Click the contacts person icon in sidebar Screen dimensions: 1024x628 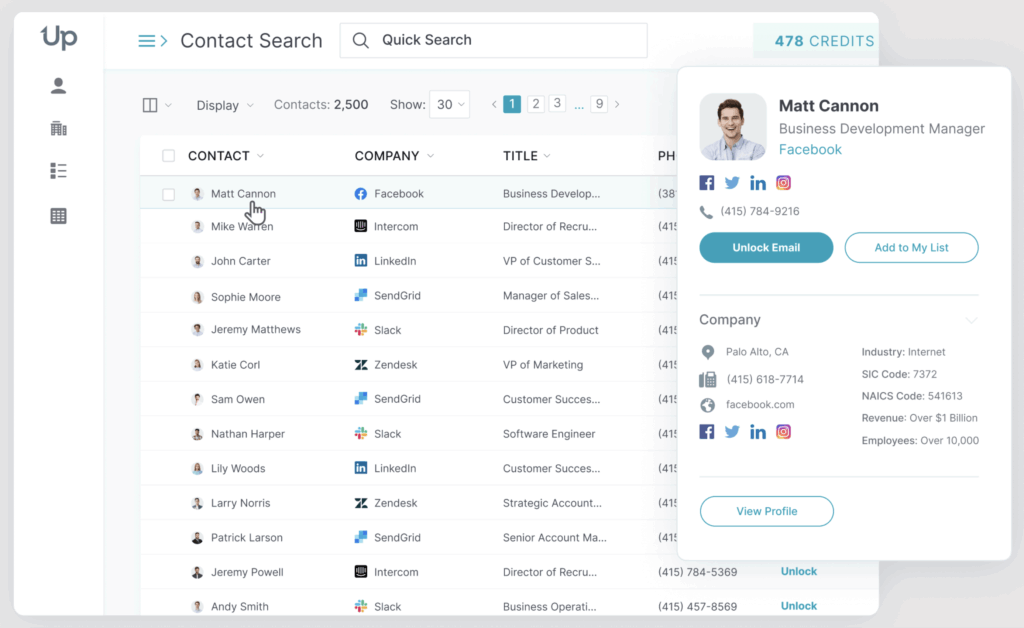click(x=58, y=86)
